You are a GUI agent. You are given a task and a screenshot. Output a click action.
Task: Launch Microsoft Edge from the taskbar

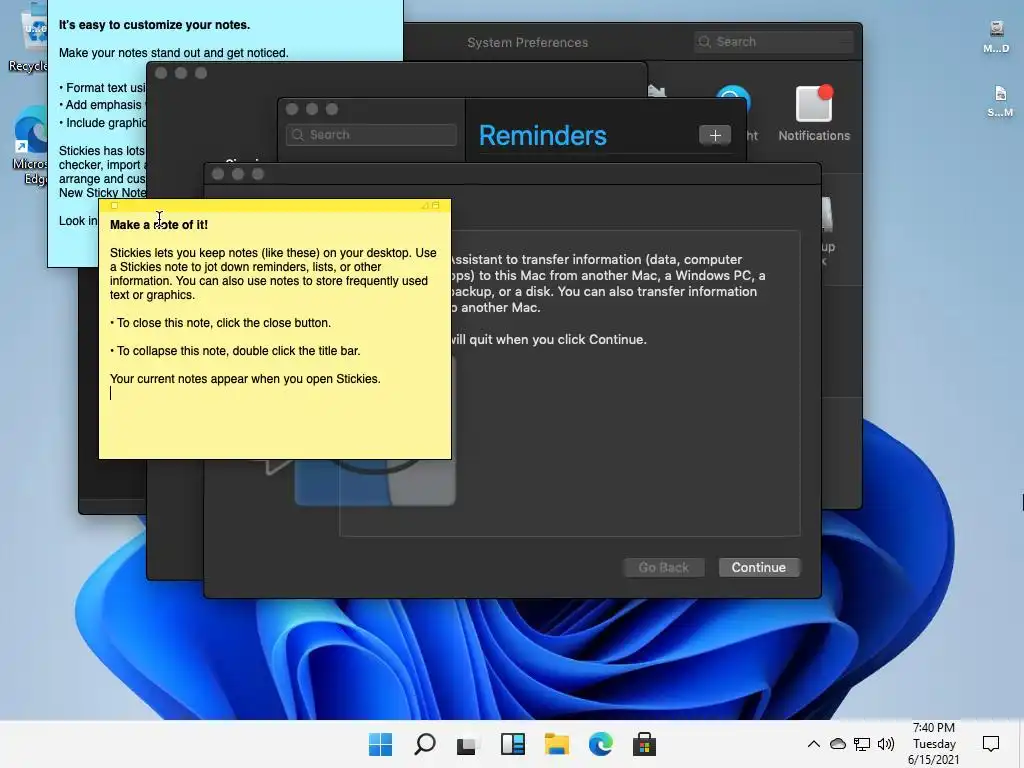600,744
